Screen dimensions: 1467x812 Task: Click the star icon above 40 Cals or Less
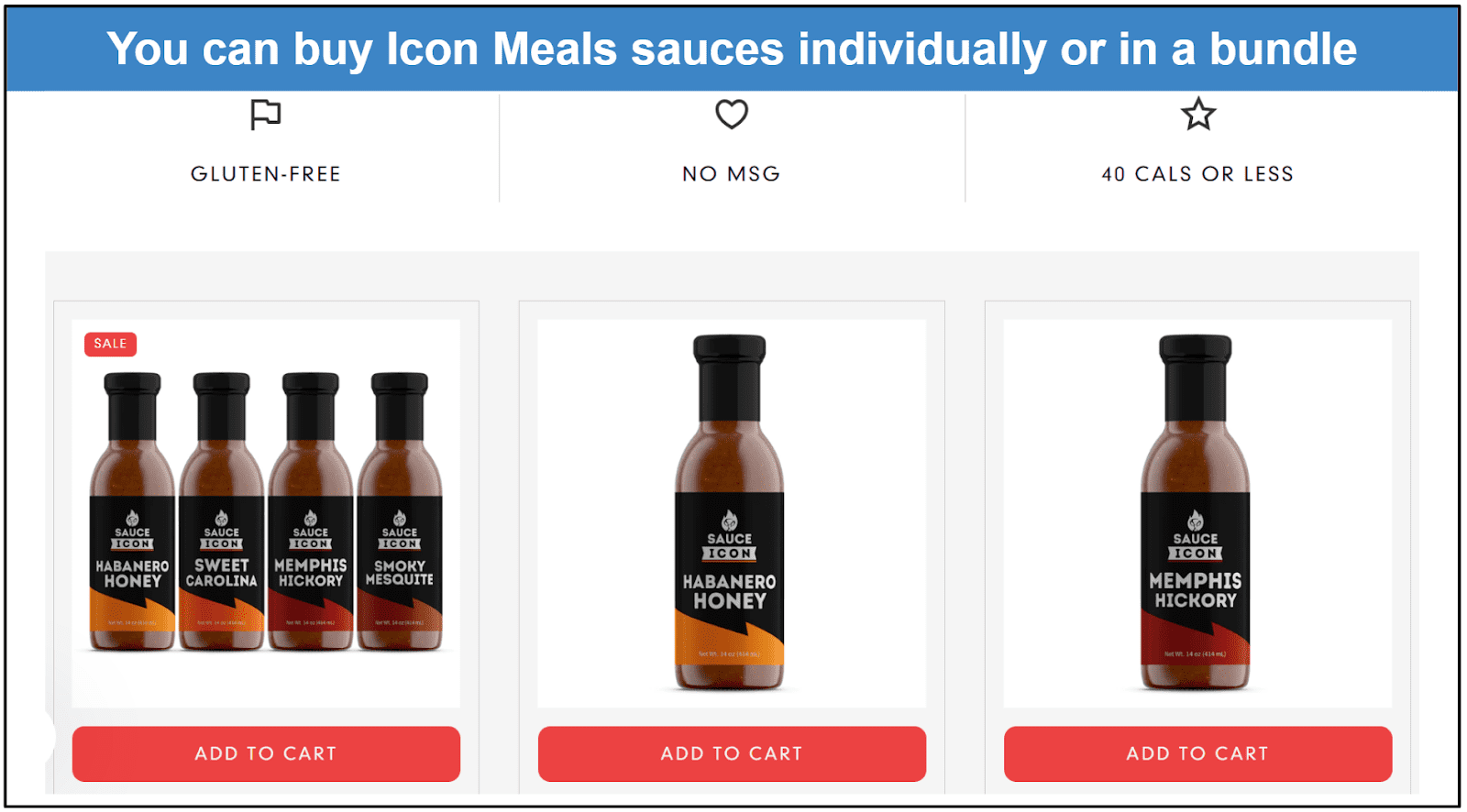coord(1197,115)
